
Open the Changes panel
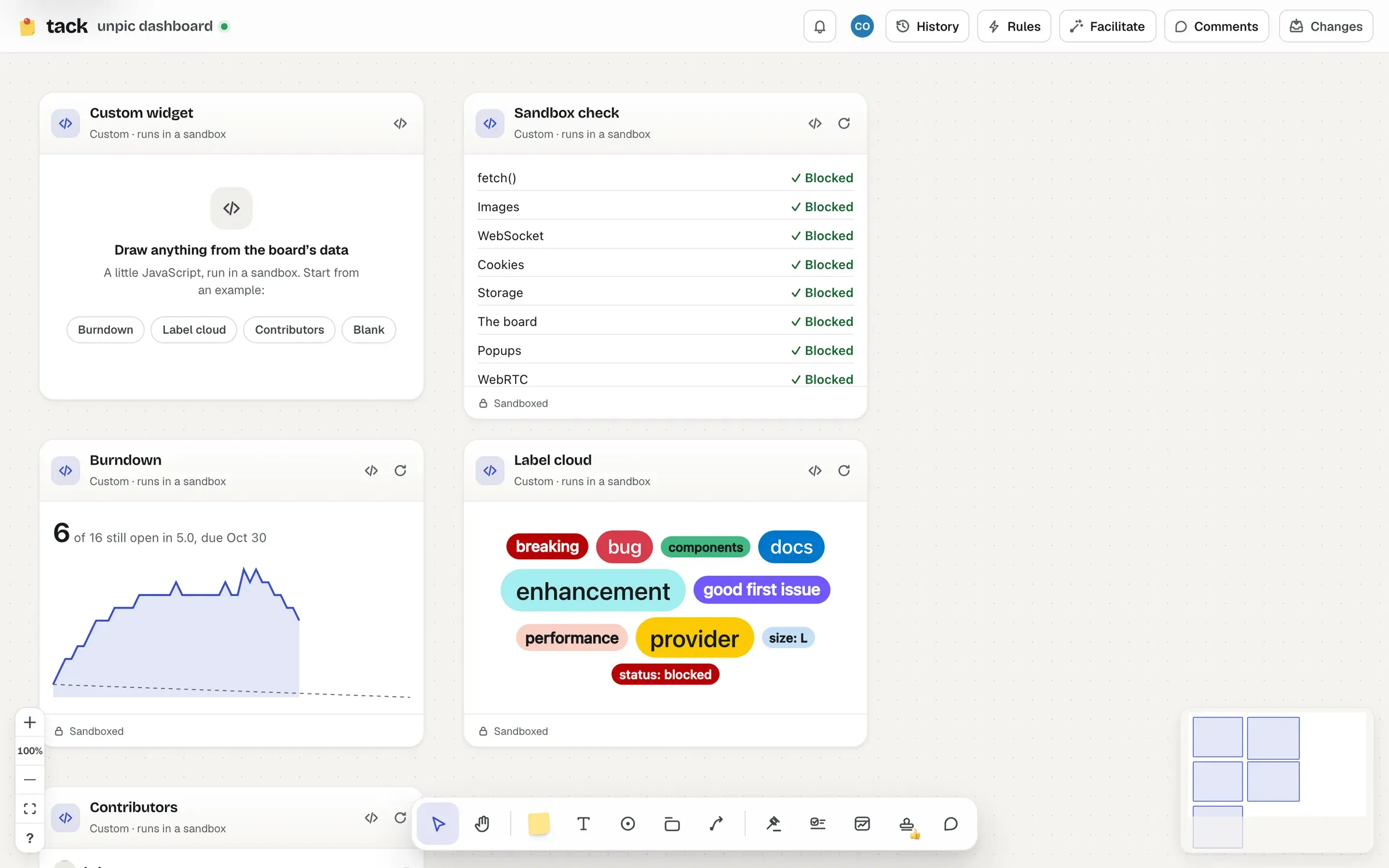pyautogui.click(x=1326, y=26)
